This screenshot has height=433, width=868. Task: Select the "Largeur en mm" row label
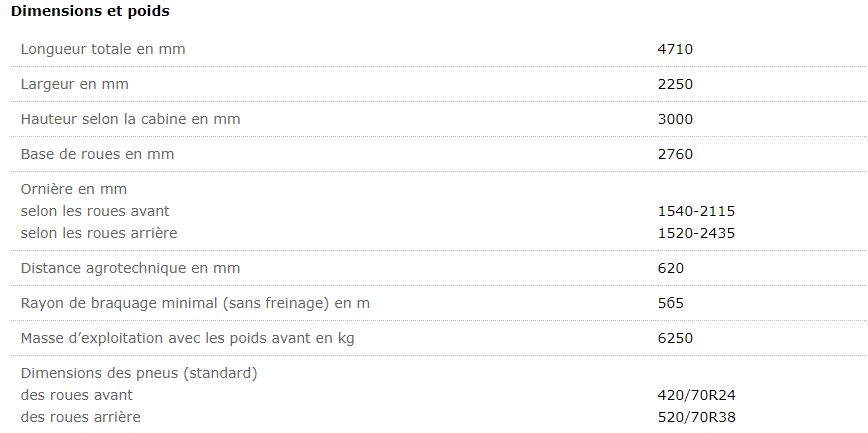point(75,84)
